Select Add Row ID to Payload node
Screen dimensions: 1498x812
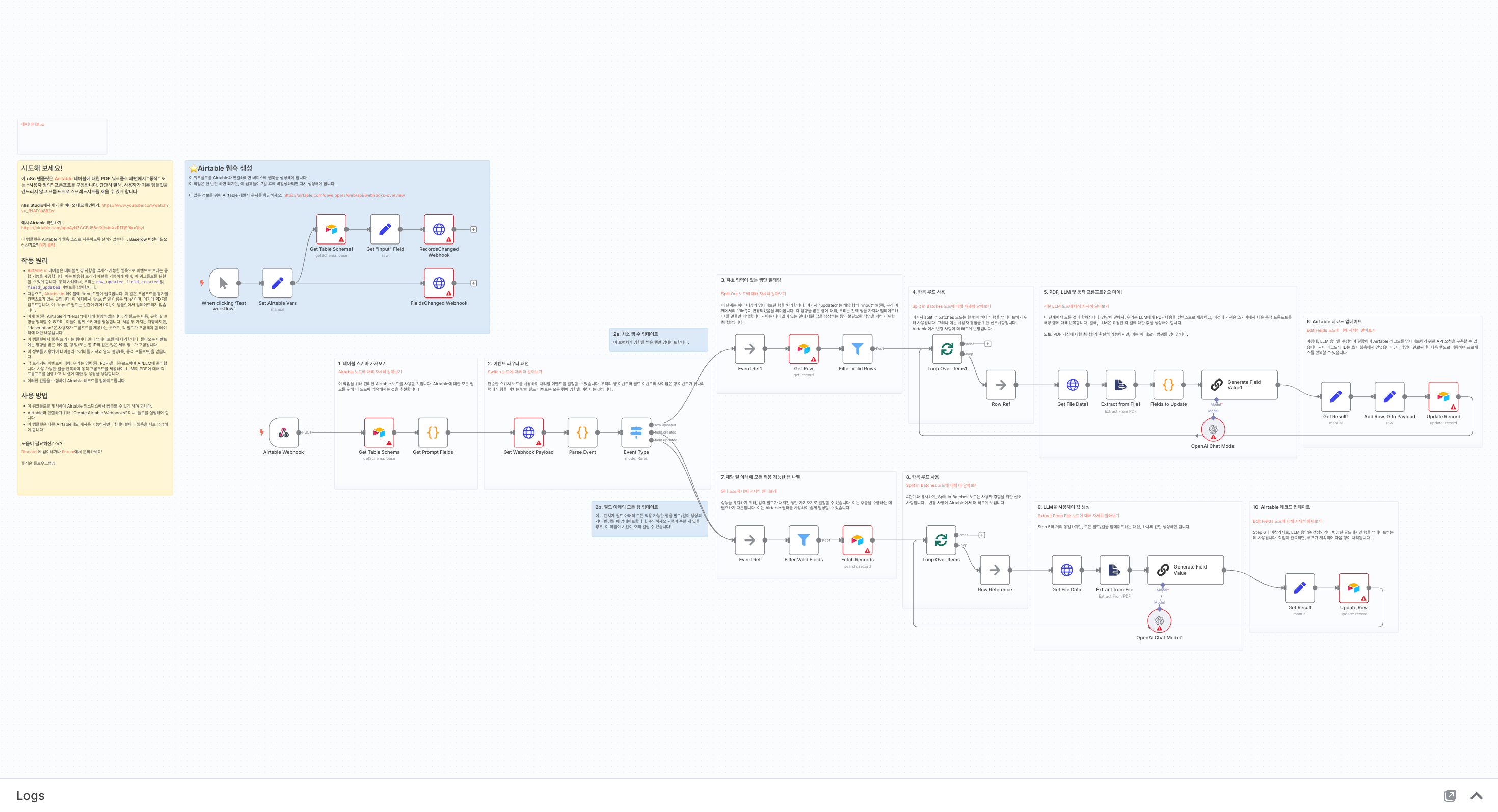(1390, 396)
